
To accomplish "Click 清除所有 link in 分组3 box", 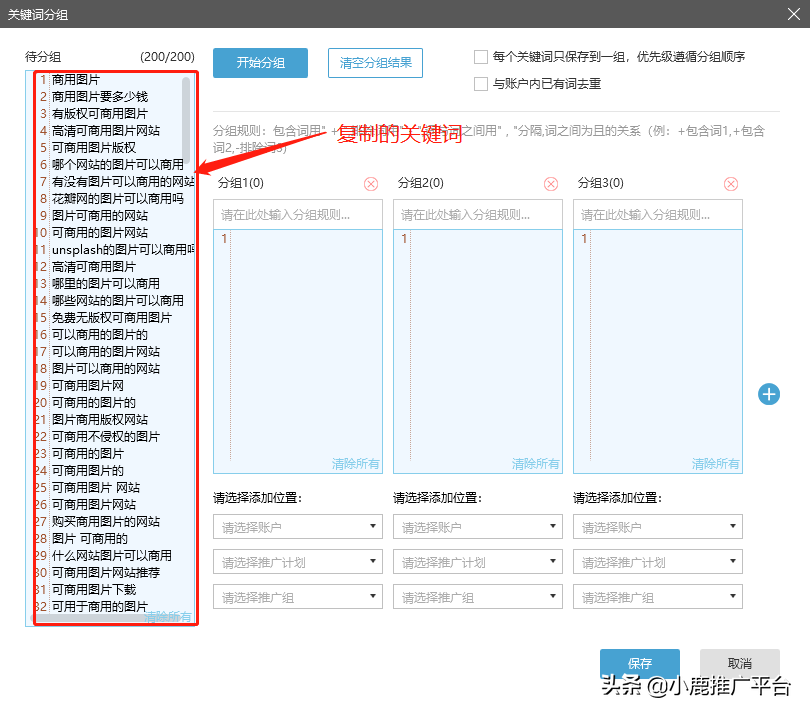I will [715, 464].
